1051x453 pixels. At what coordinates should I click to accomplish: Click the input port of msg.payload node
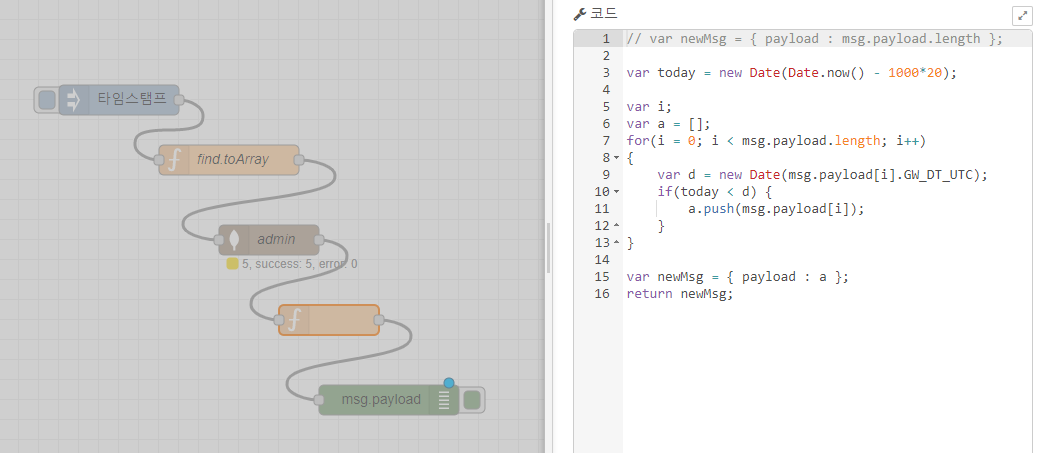pos(318,400)
